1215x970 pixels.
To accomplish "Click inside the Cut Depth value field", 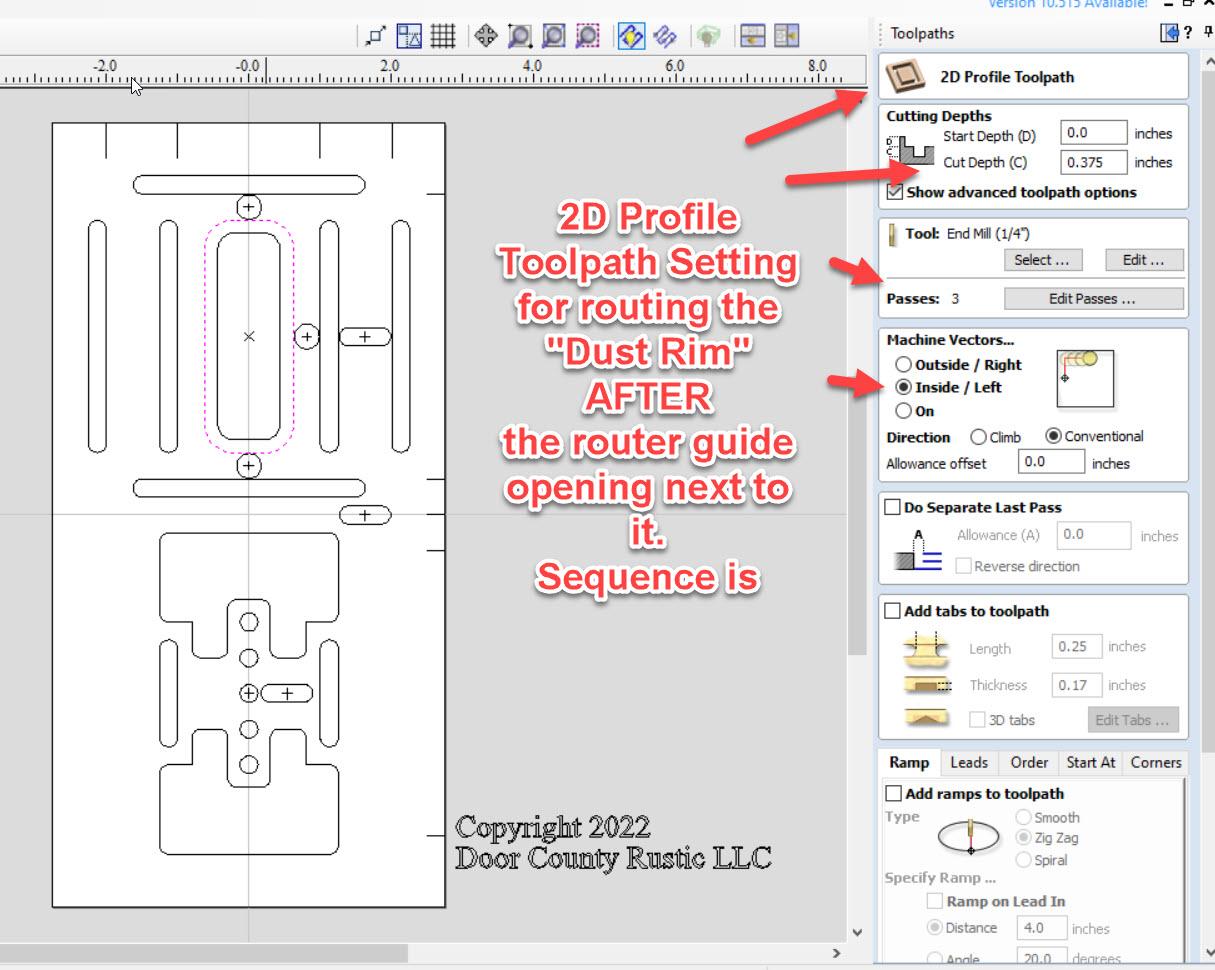I will pyautogui.click(x=1093, y=161).
